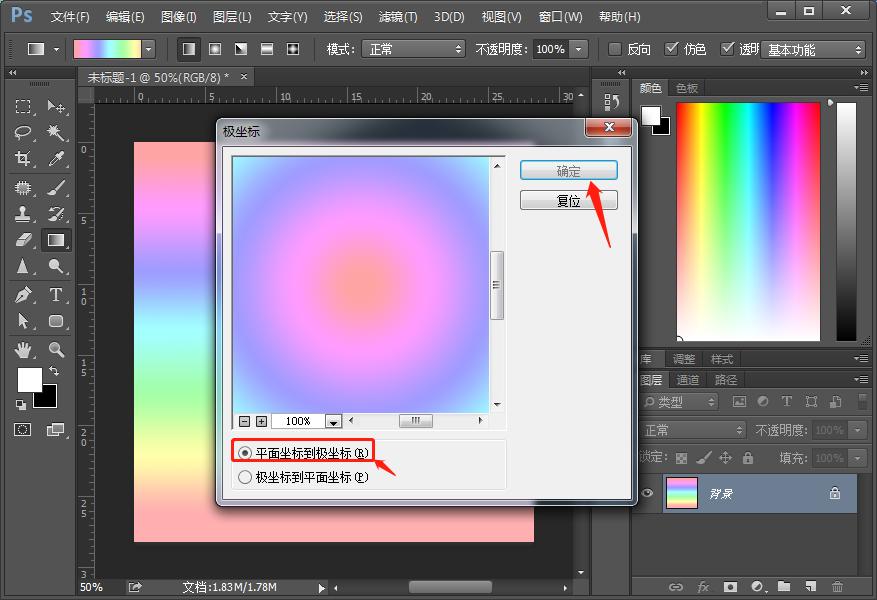Click the 确定 button
The width and height of the screenshot is (877, 600).
(x=568, y=171)
